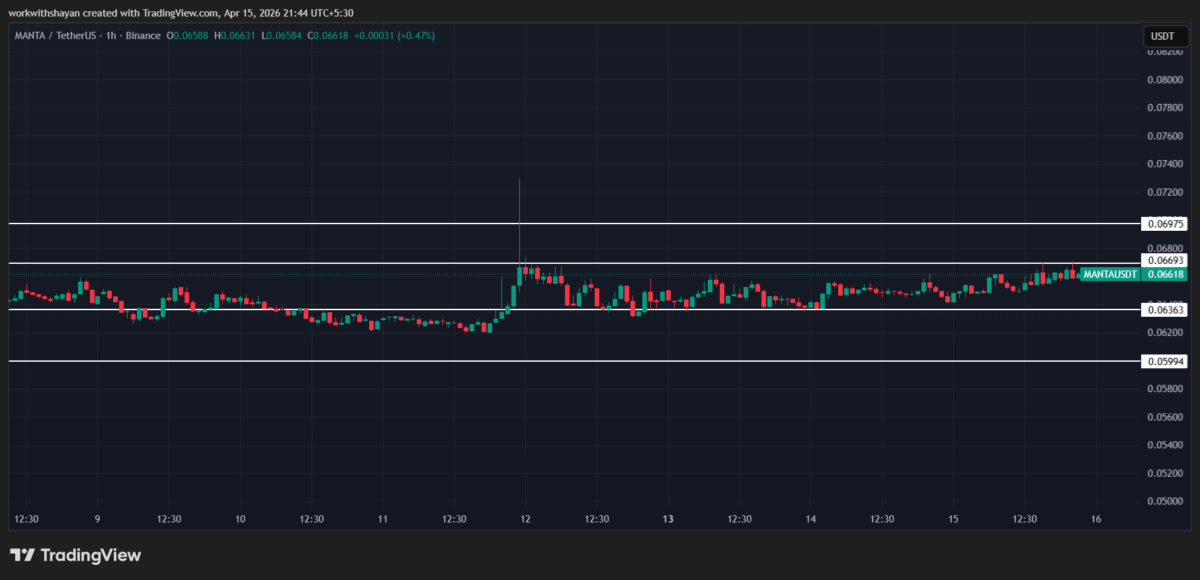Click the MANTAUSDT symbol price tag

point(1110,274)
